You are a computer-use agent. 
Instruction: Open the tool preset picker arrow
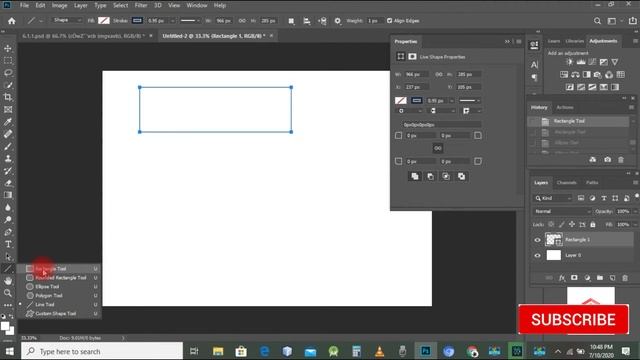[41, 21]
